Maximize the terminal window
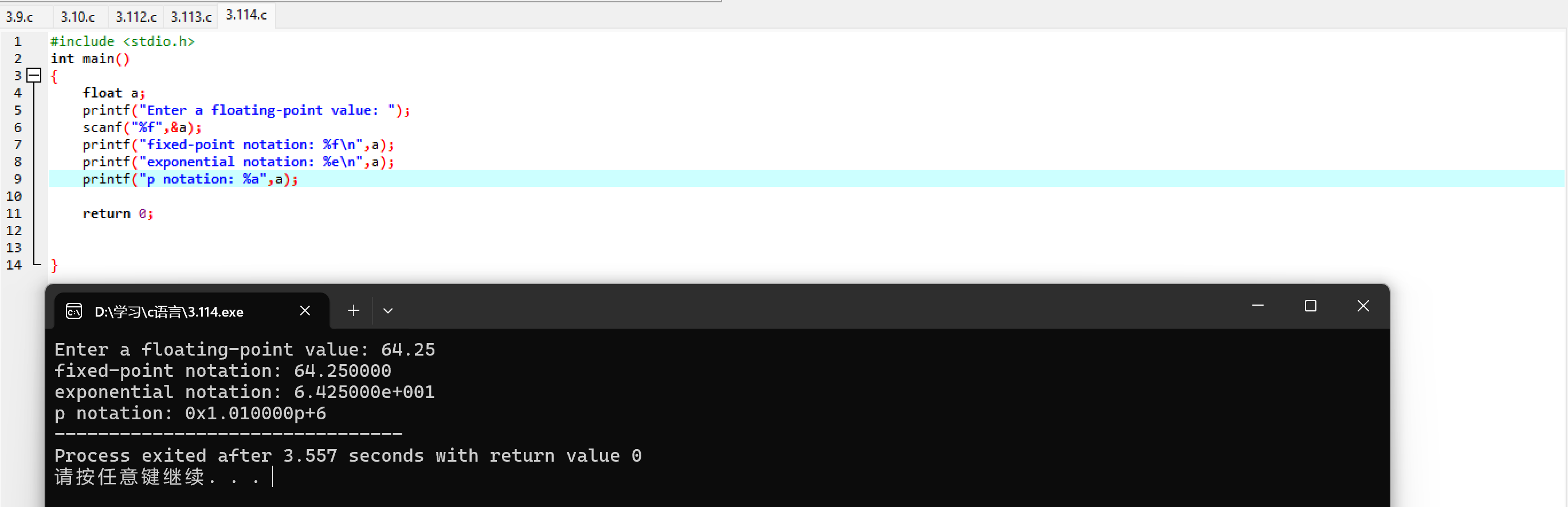This screenshot has width=1568, height=507. click(x=1311, y=305)
